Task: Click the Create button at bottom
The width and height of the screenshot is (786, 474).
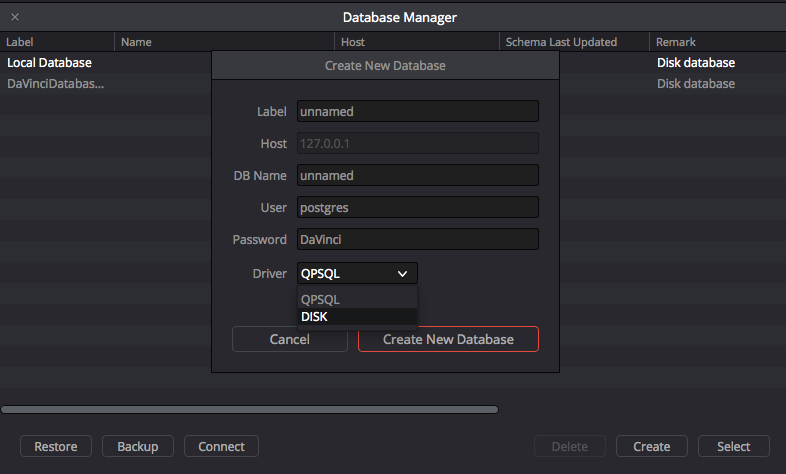Action: [x=651, y=446]
